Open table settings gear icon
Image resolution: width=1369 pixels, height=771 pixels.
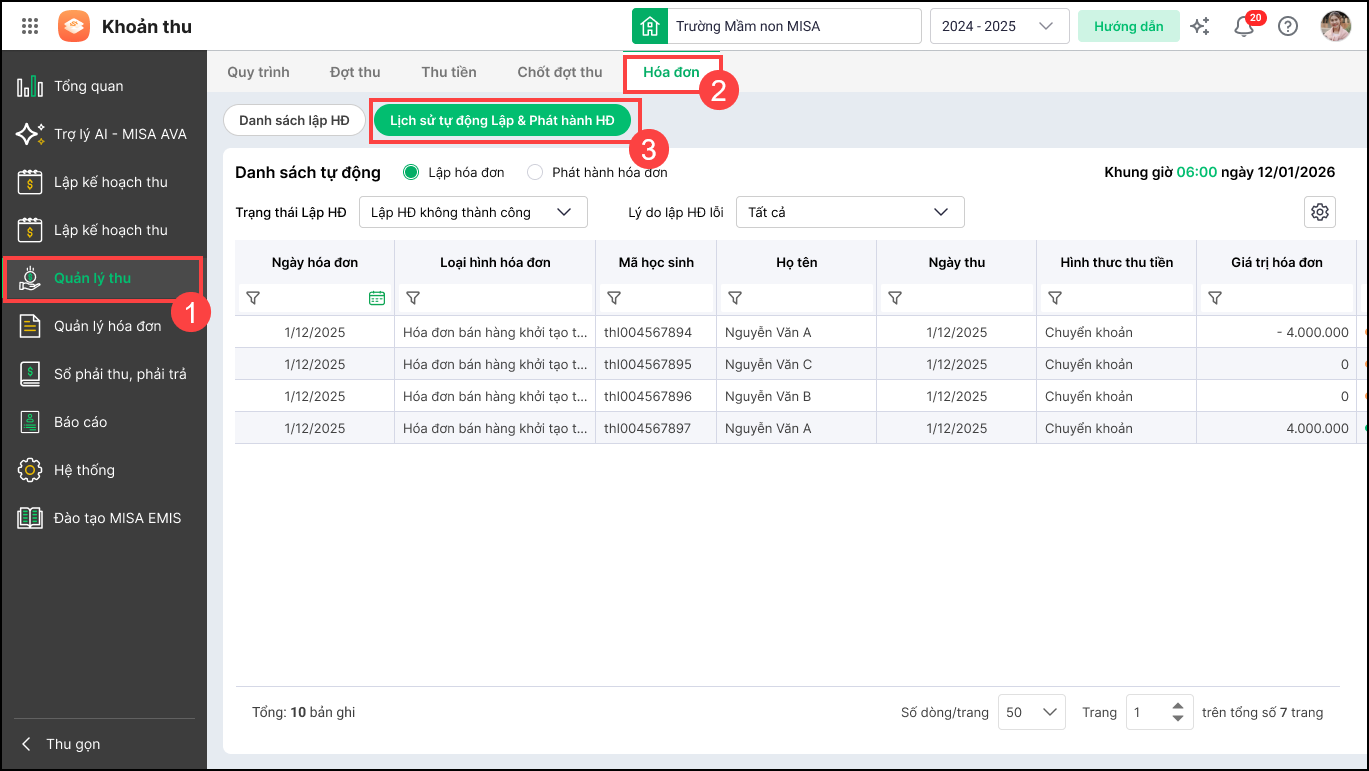(1320, 212)
